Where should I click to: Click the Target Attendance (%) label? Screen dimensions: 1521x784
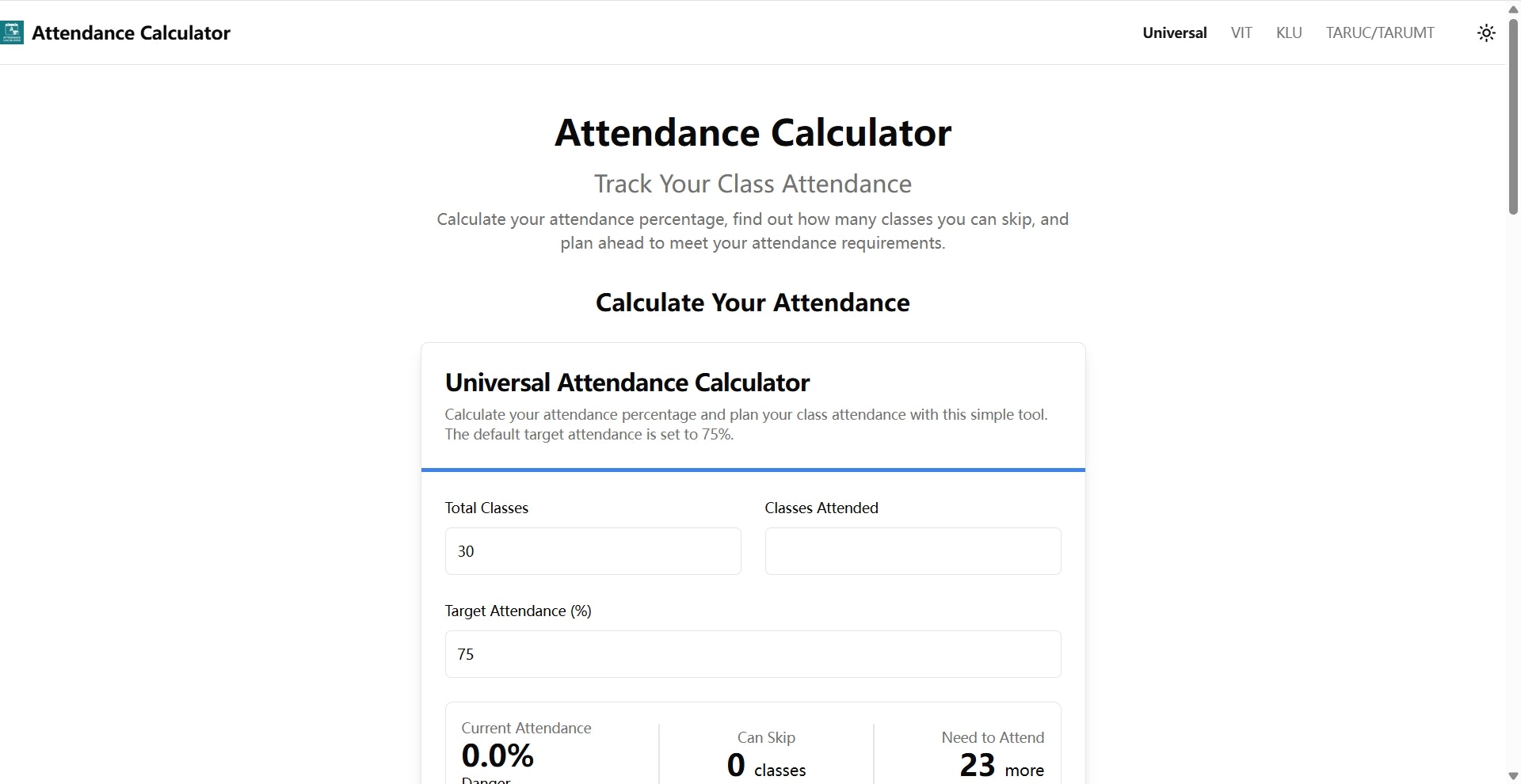point(518,611)
